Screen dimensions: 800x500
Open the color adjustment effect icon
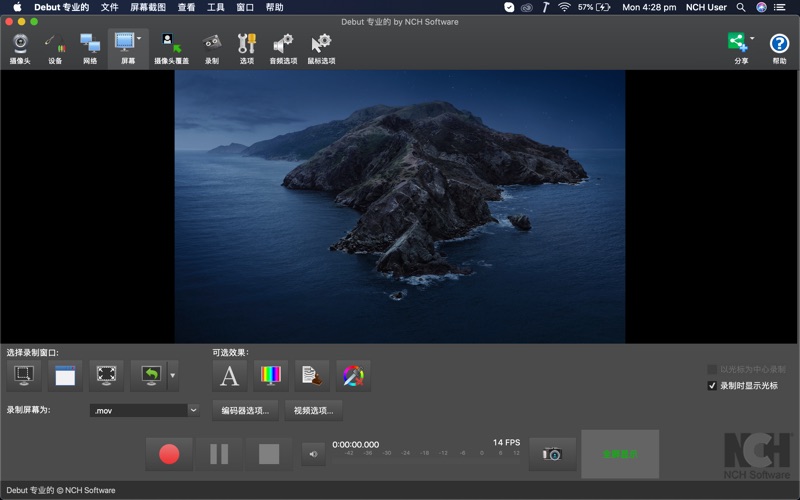point(271,376)
